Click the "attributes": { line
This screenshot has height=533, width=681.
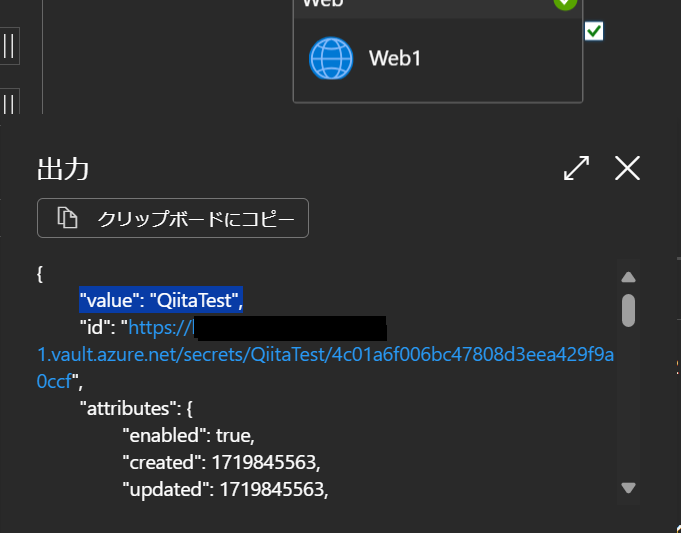point(136,408)
